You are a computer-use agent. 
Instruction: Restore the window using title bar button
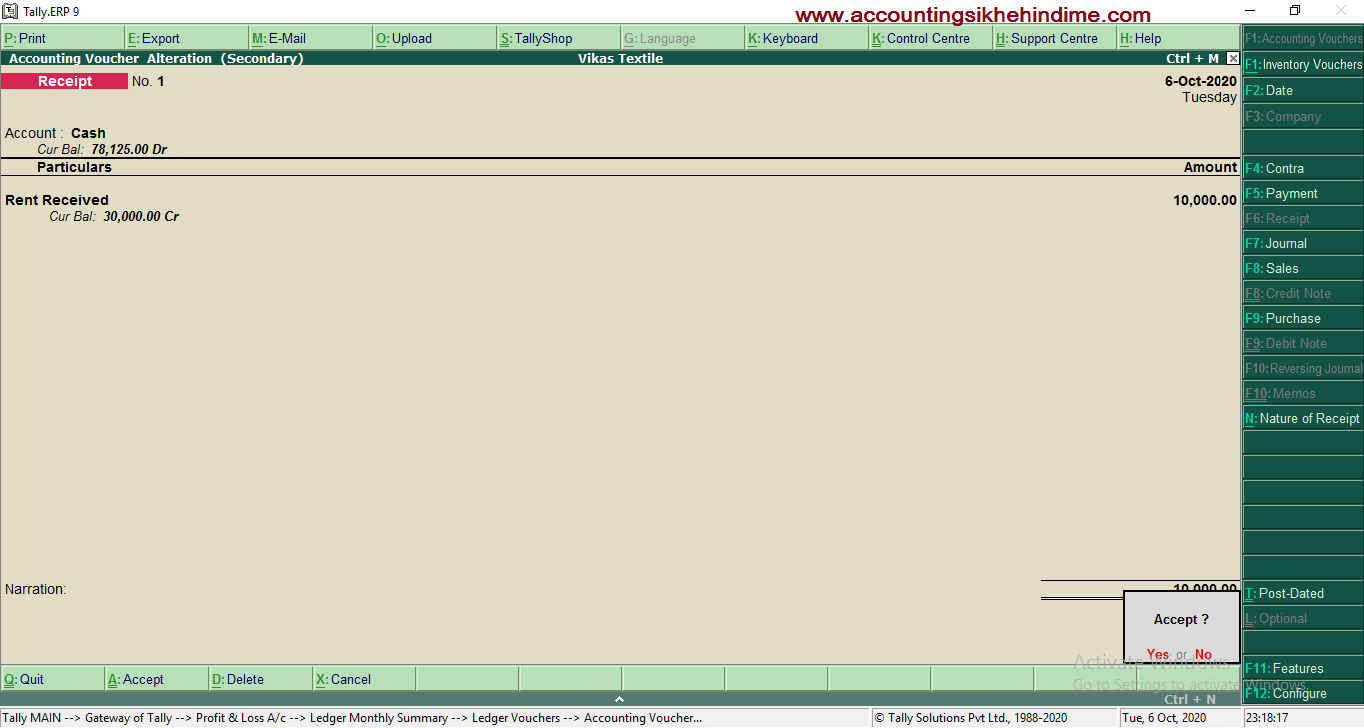(x=1295, y=11)
